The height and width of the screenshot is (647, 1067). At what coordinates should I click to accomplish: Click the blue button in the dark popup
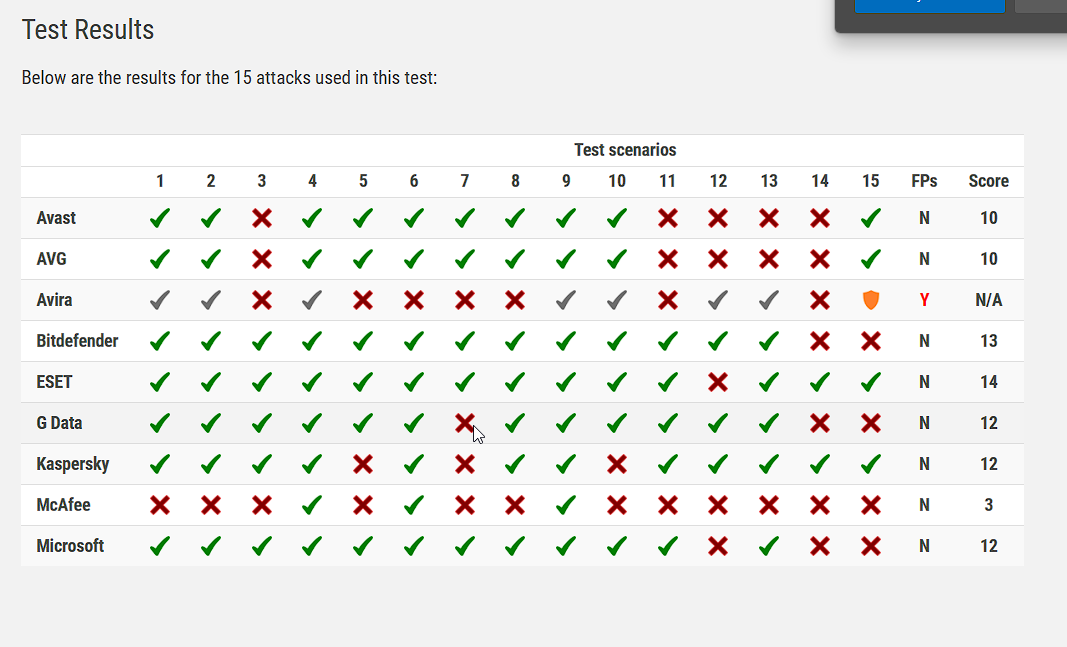(x=929, y=6)
